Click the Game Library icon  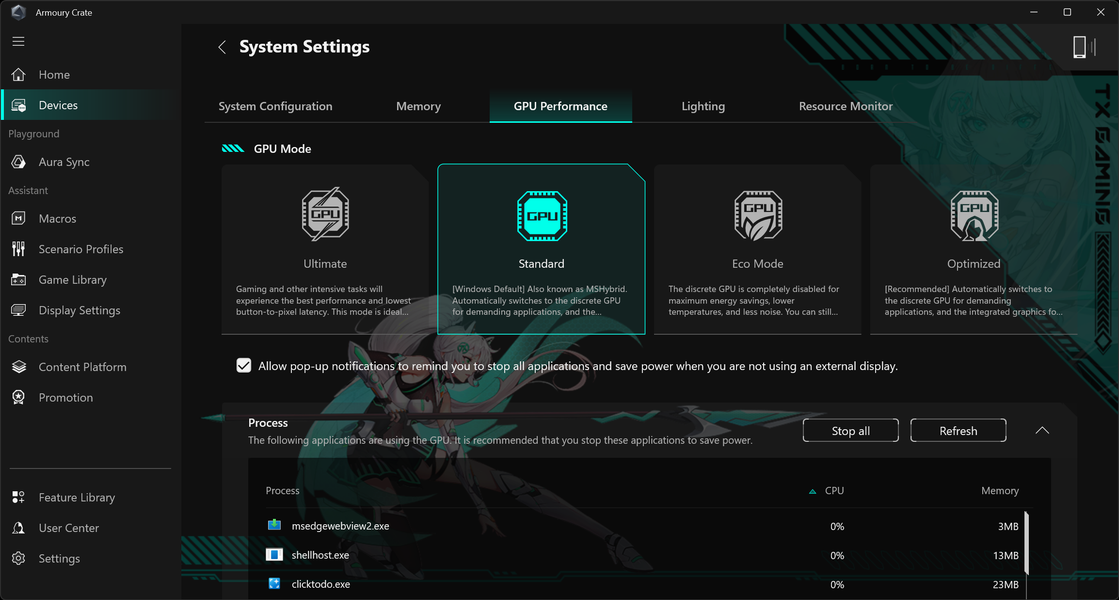(x=19, y=280)
